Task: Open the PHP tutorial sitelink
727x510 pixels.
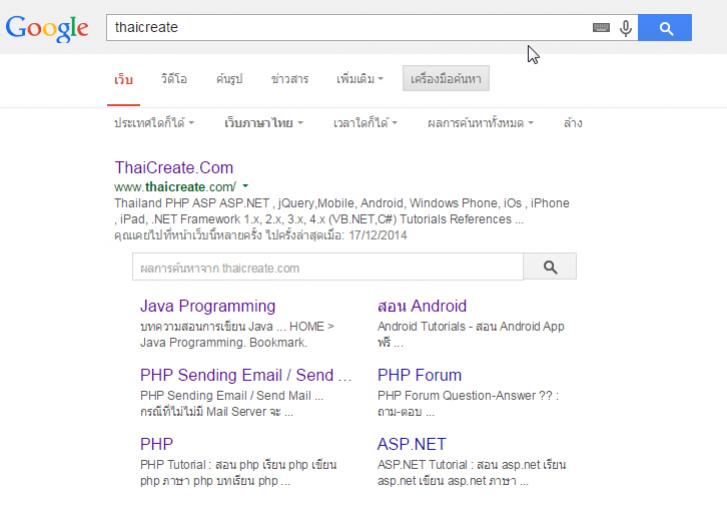Action: [156, 444]
